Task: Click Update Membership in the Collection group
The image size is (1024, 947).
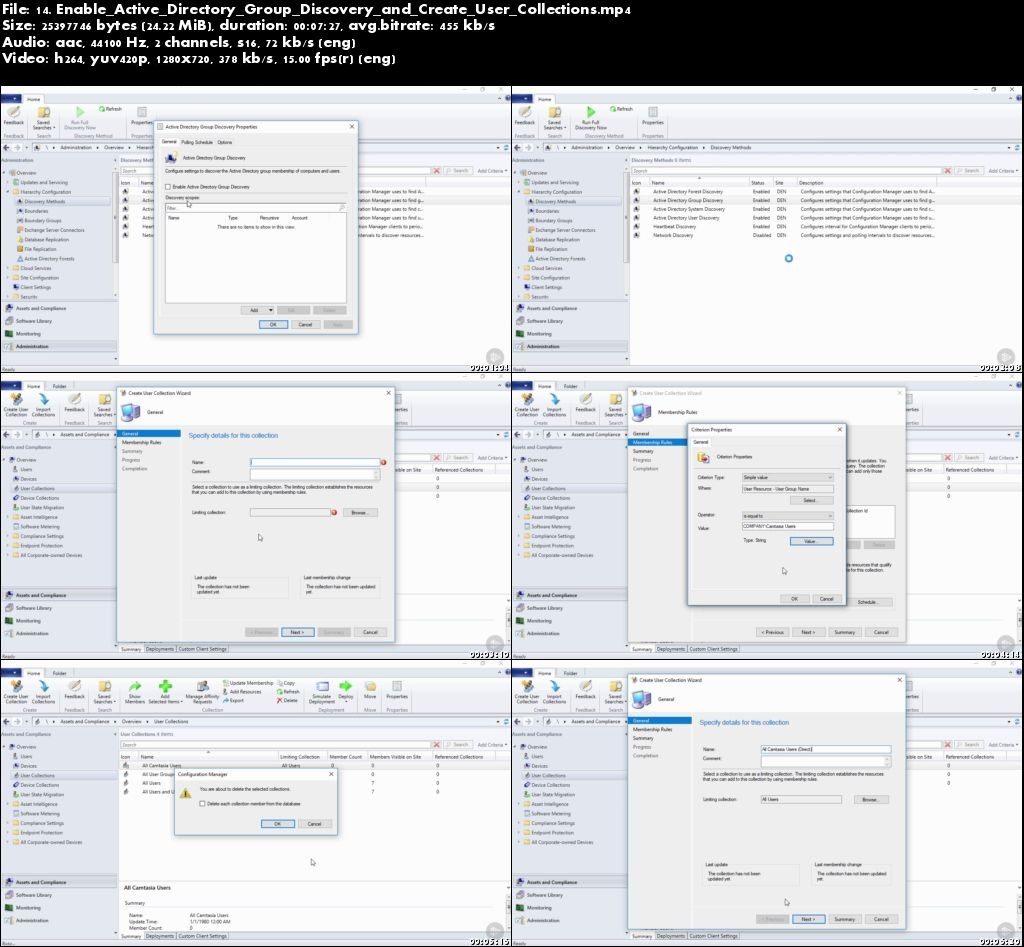Action: [x=248, y=683]
